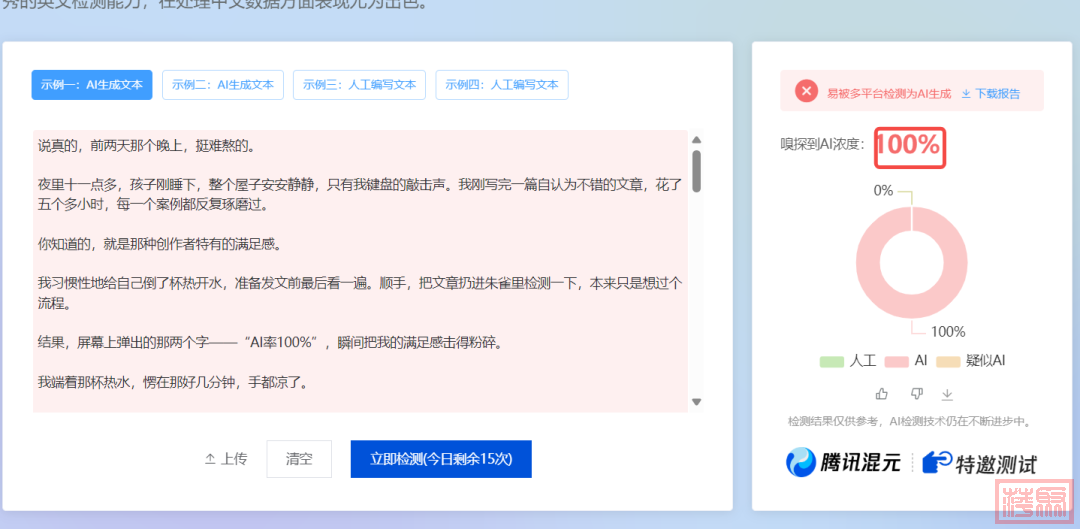Click the 特邀测试 badge icon
This screenshot has height=529, width=1080.
pos(937,462)
